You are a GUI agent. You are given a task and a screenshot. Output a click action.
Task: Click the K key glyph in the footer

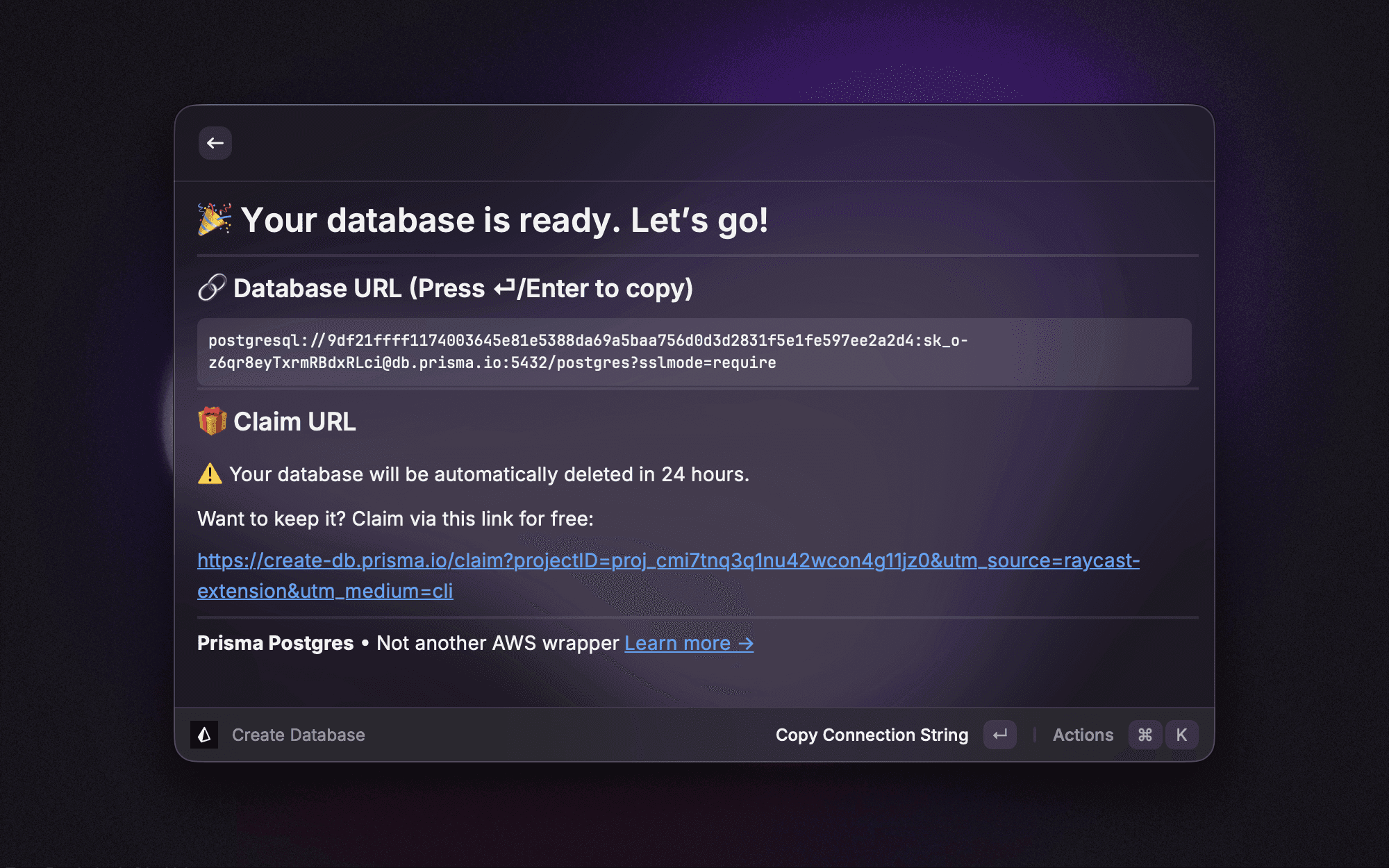[x=1182, y=735]
